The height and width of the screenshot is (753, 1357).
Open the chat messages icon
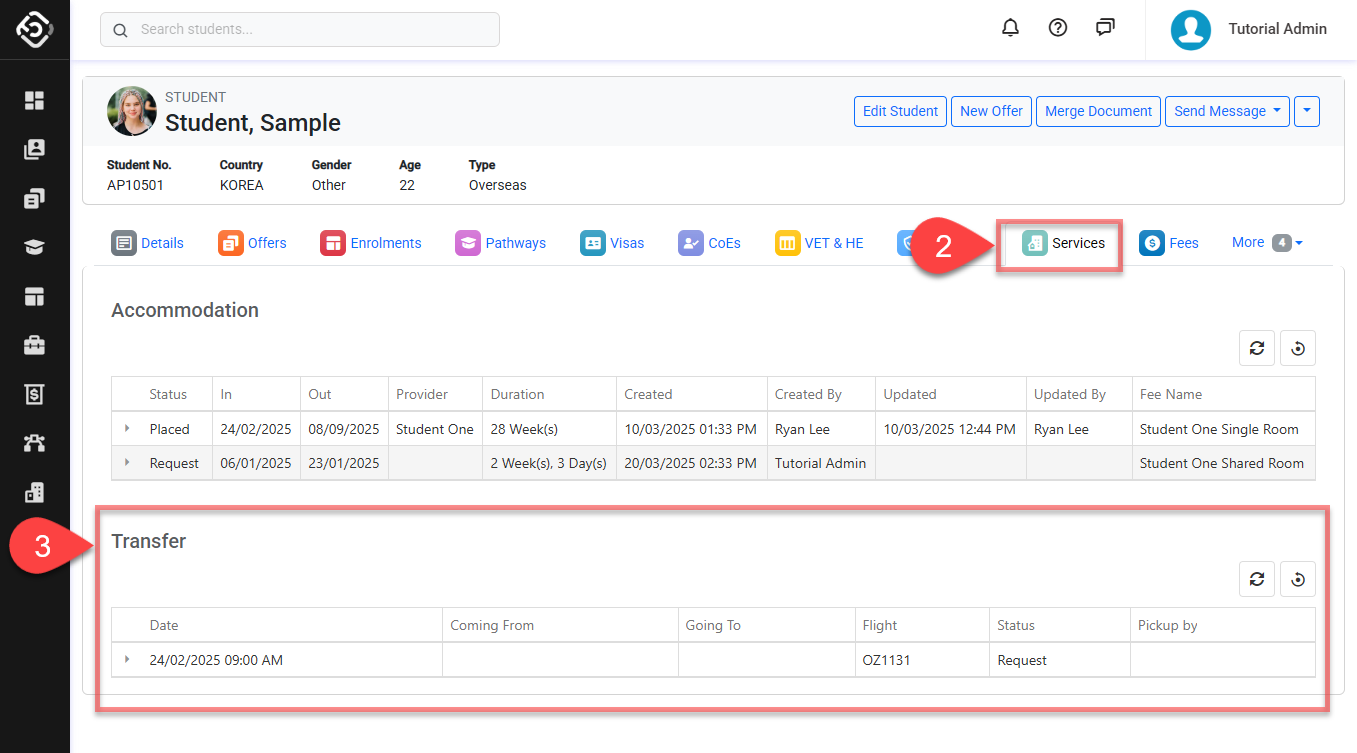(x=1105, y=28)
